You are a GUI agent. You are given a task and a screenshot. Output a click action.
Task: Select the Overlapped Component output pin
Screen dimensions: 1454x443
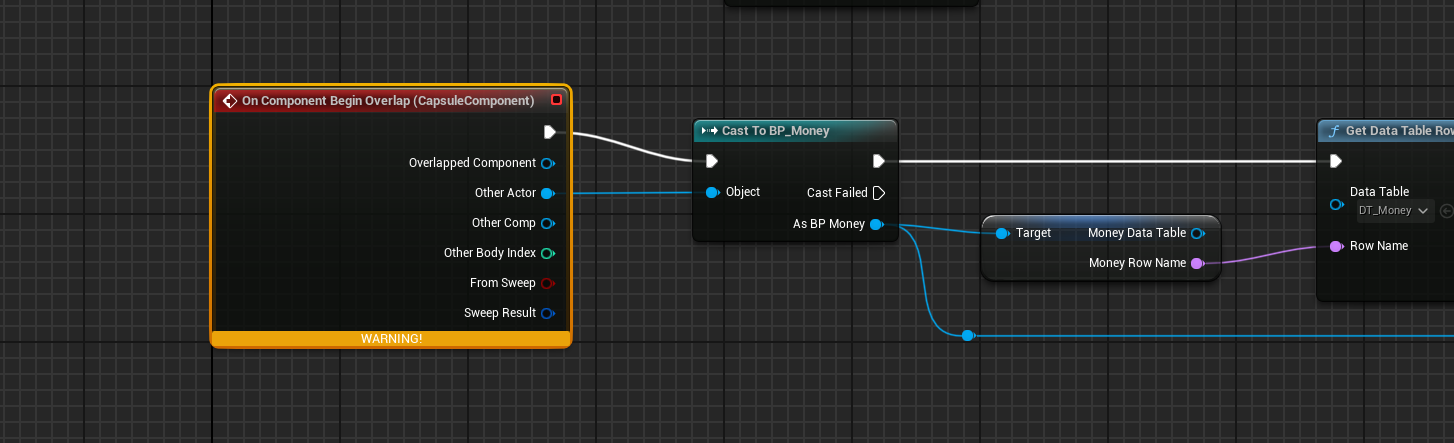pos(547,163)
